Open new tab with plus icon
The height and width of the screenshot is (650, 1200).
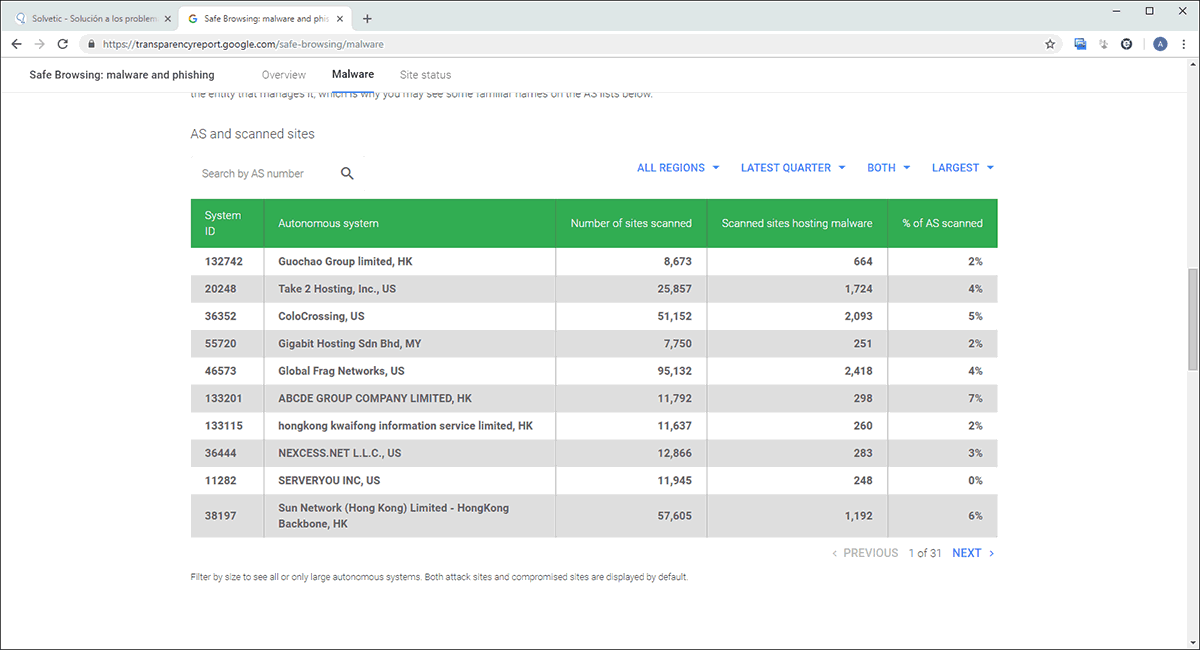point(367,18)
